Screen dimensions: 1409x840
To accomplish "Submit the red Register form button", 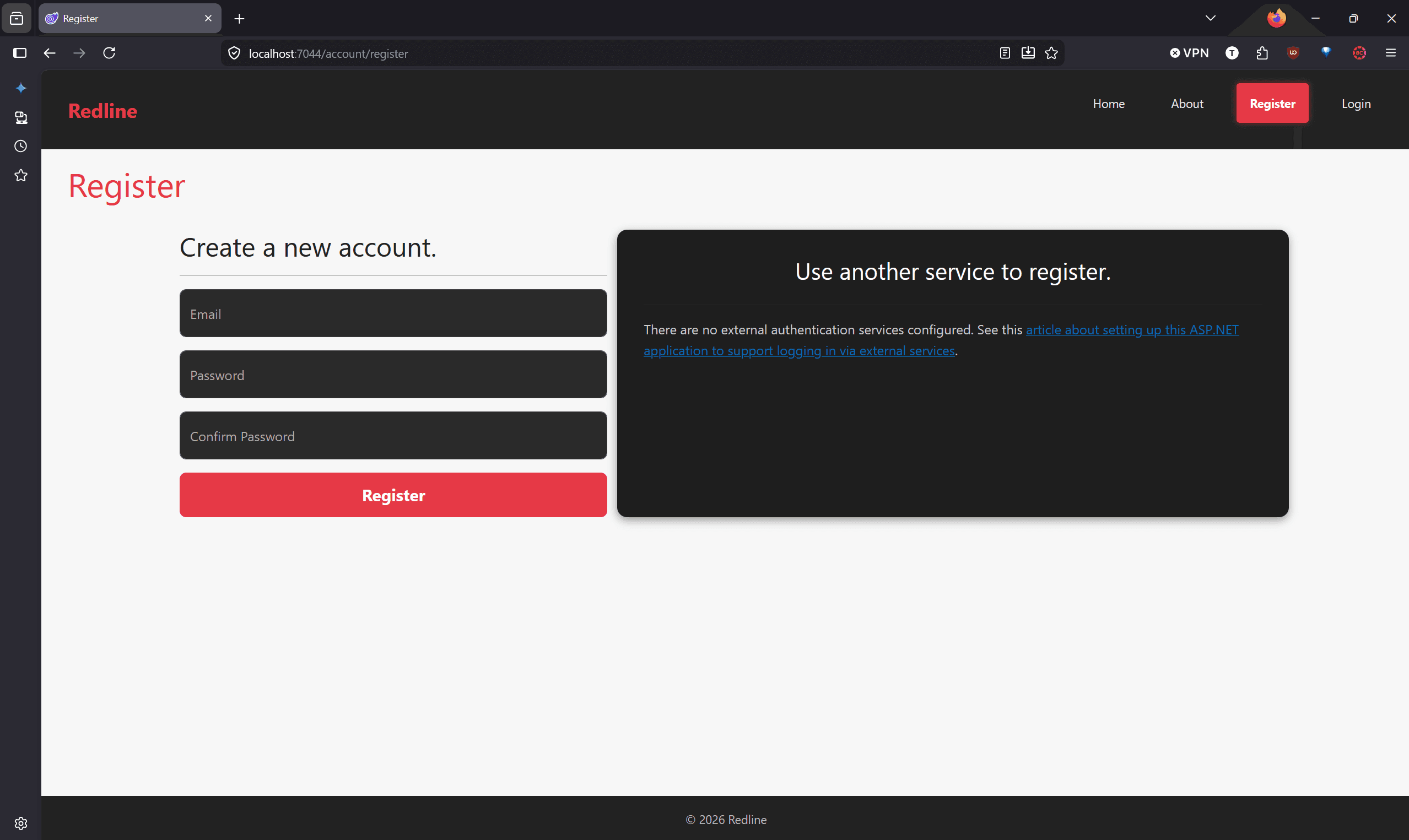I will (393, 495).
